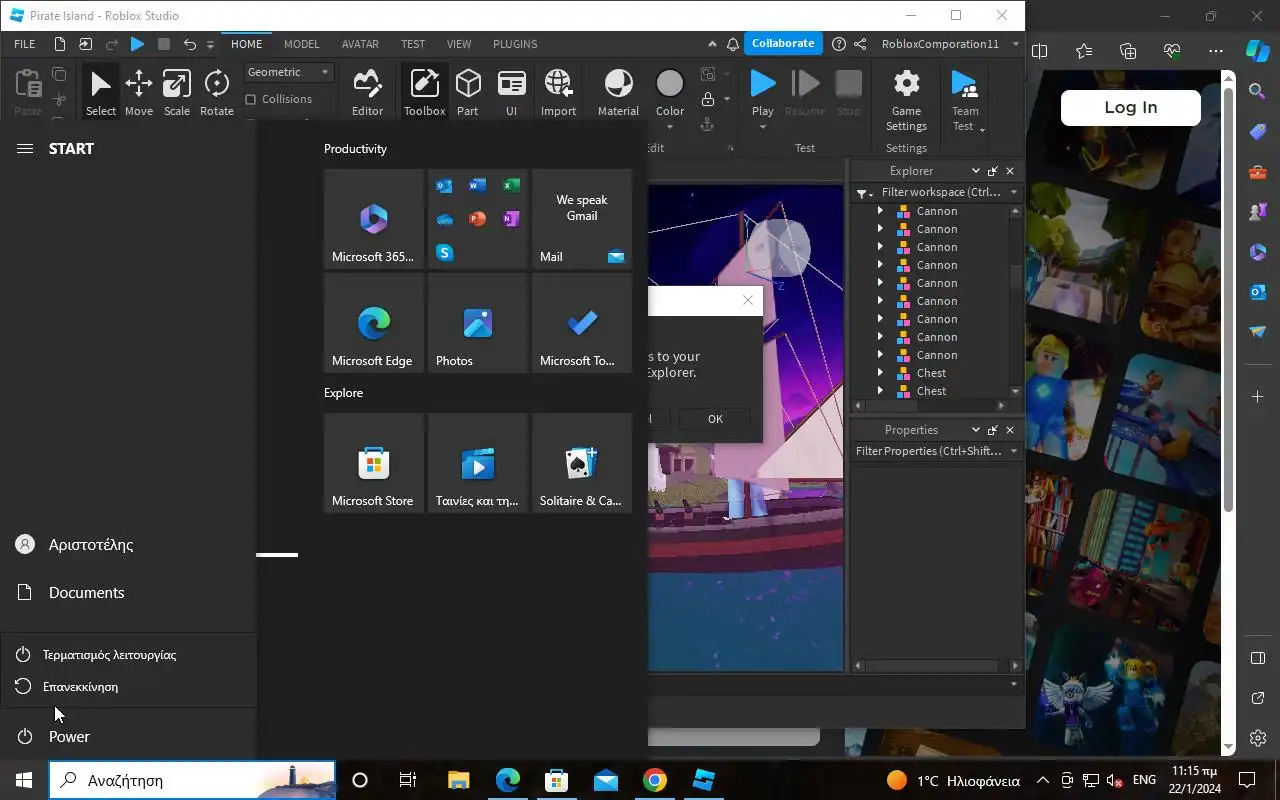Start the Play test
1280x800 pixels.
click(x=762, y=85)
